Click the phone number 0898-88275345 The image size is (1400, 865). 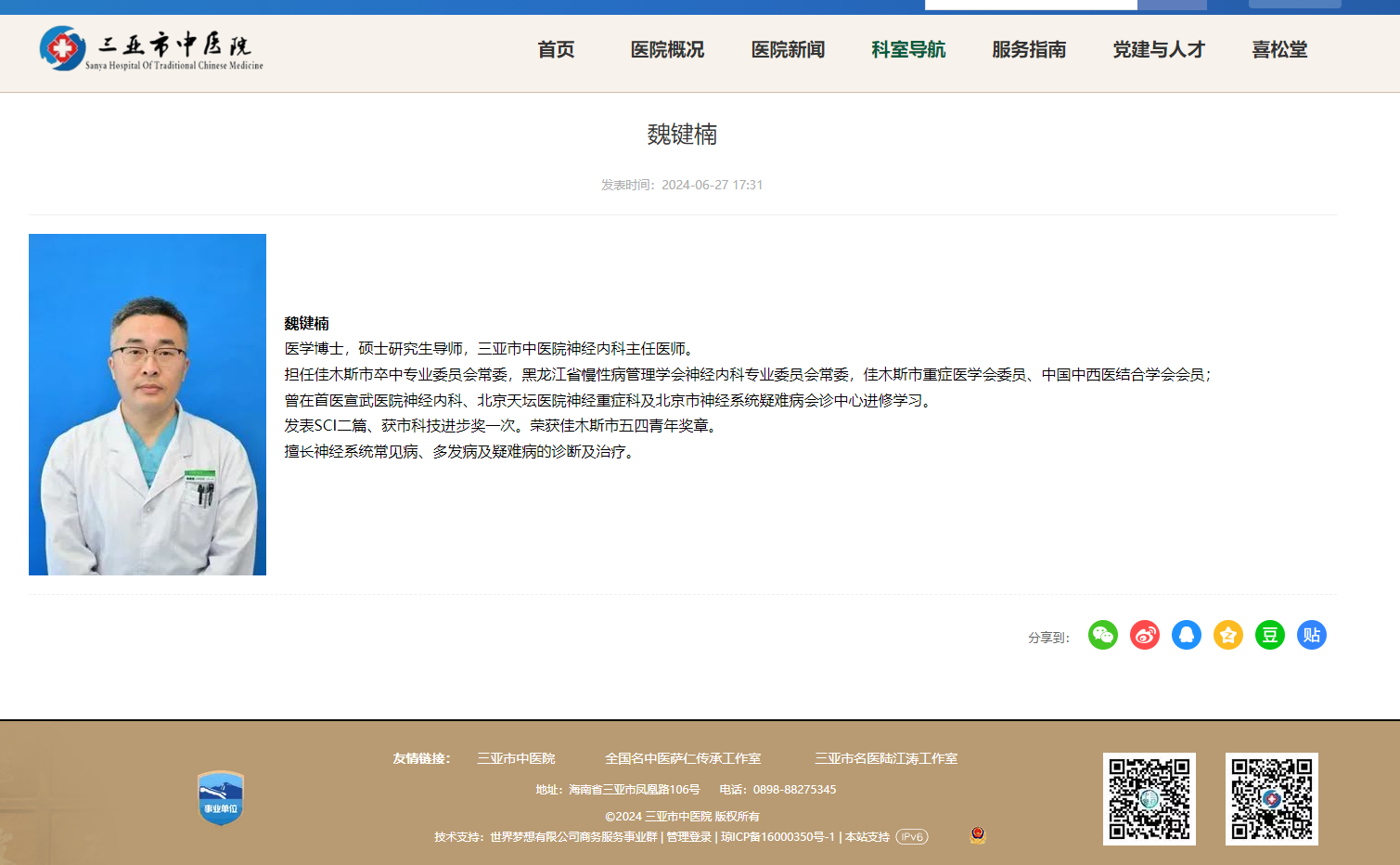tap(795, 790)
